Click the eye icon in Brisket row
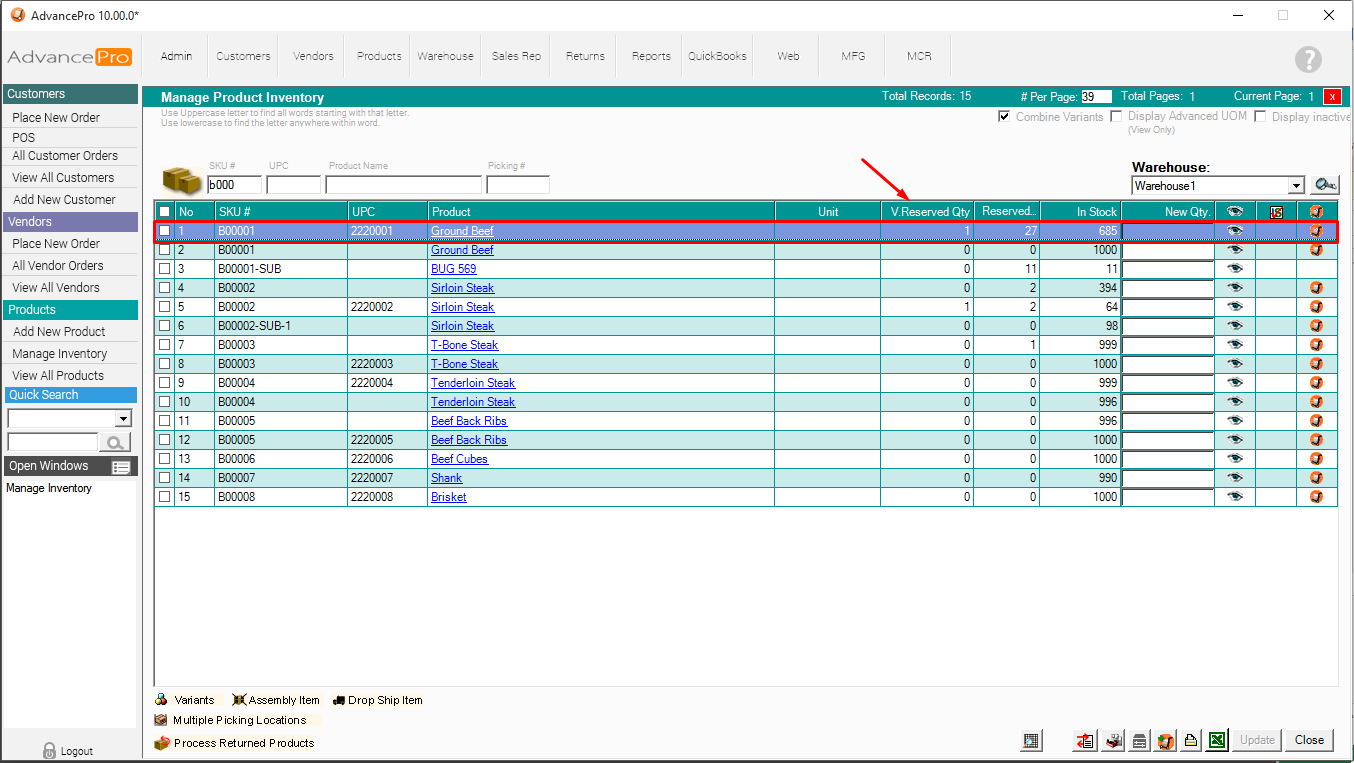The width and height of the screenshot is (1354, 763). tap(1235, 497)
